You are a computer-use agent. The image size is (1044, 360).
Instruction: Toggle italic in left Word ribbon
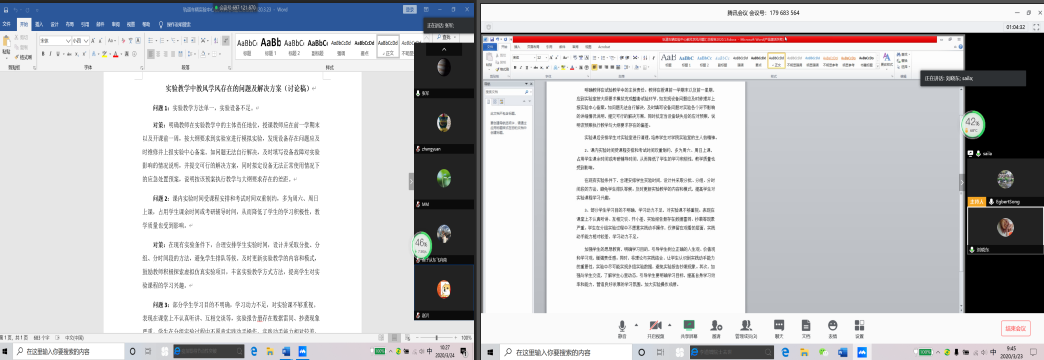(50, 53)
